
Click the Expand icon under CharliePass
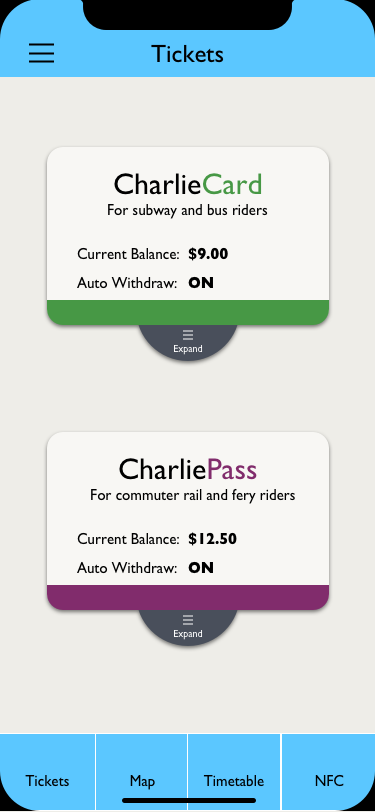[188, 620]
